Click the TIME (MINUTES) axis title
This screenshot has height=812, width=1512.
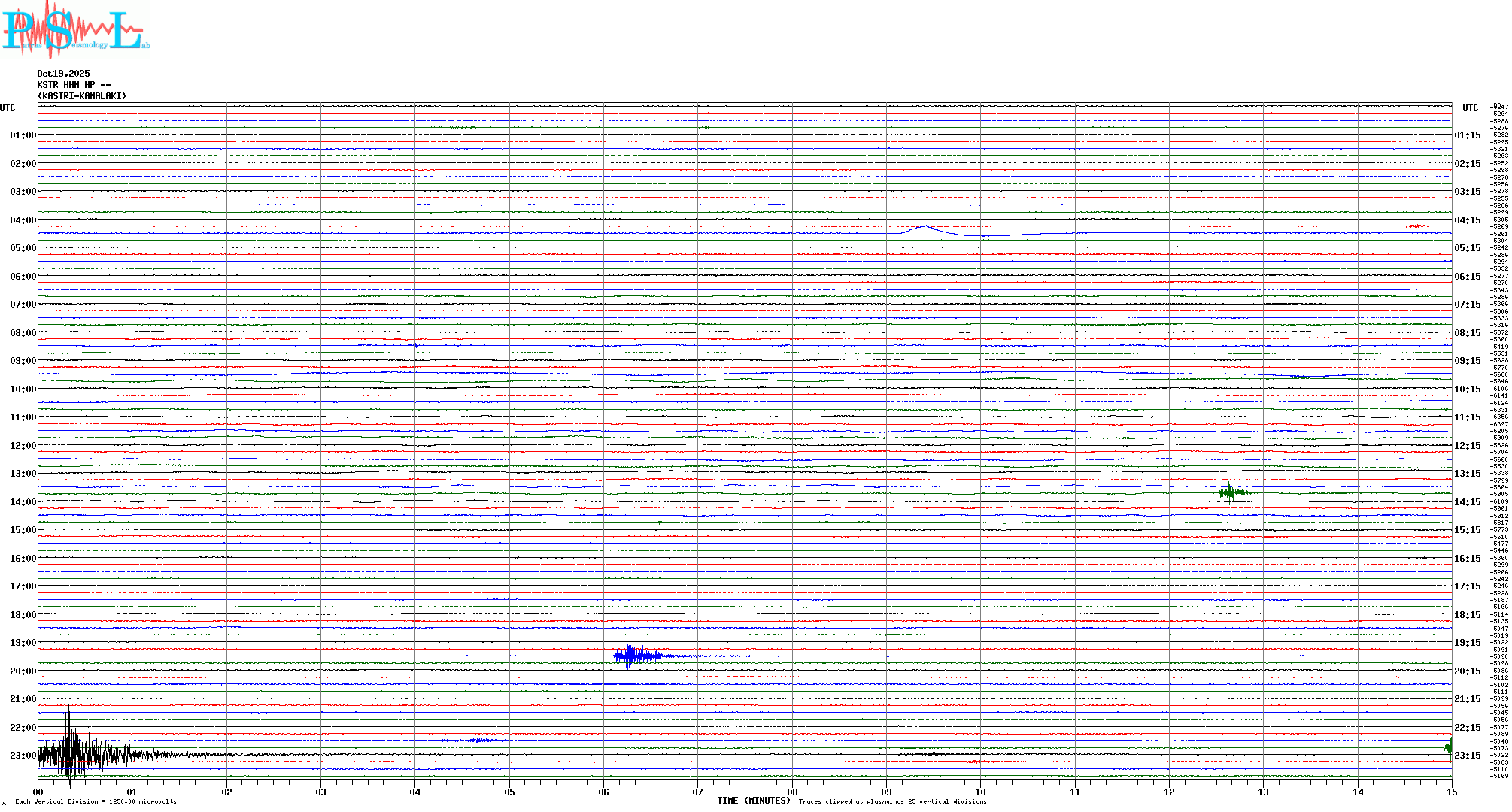pos(753,801)
